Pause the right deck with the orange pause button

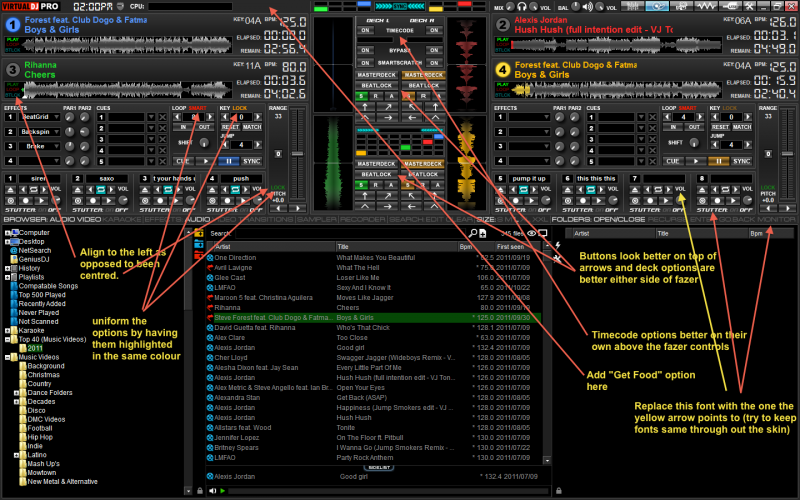[718, 161]
